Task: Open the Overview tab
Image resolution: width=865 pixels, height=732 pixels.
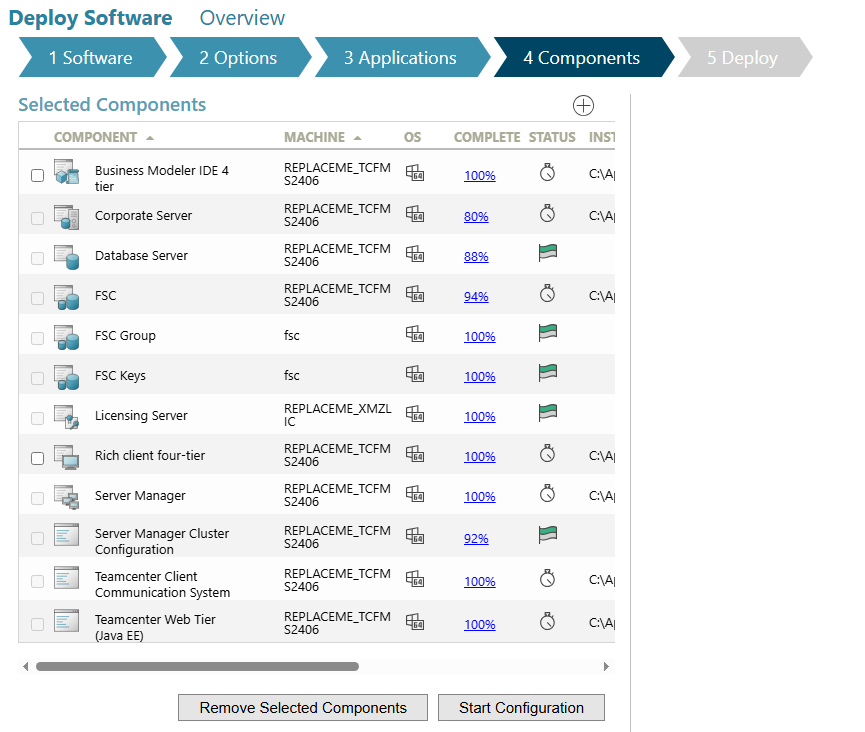Action: pos(242,18)
